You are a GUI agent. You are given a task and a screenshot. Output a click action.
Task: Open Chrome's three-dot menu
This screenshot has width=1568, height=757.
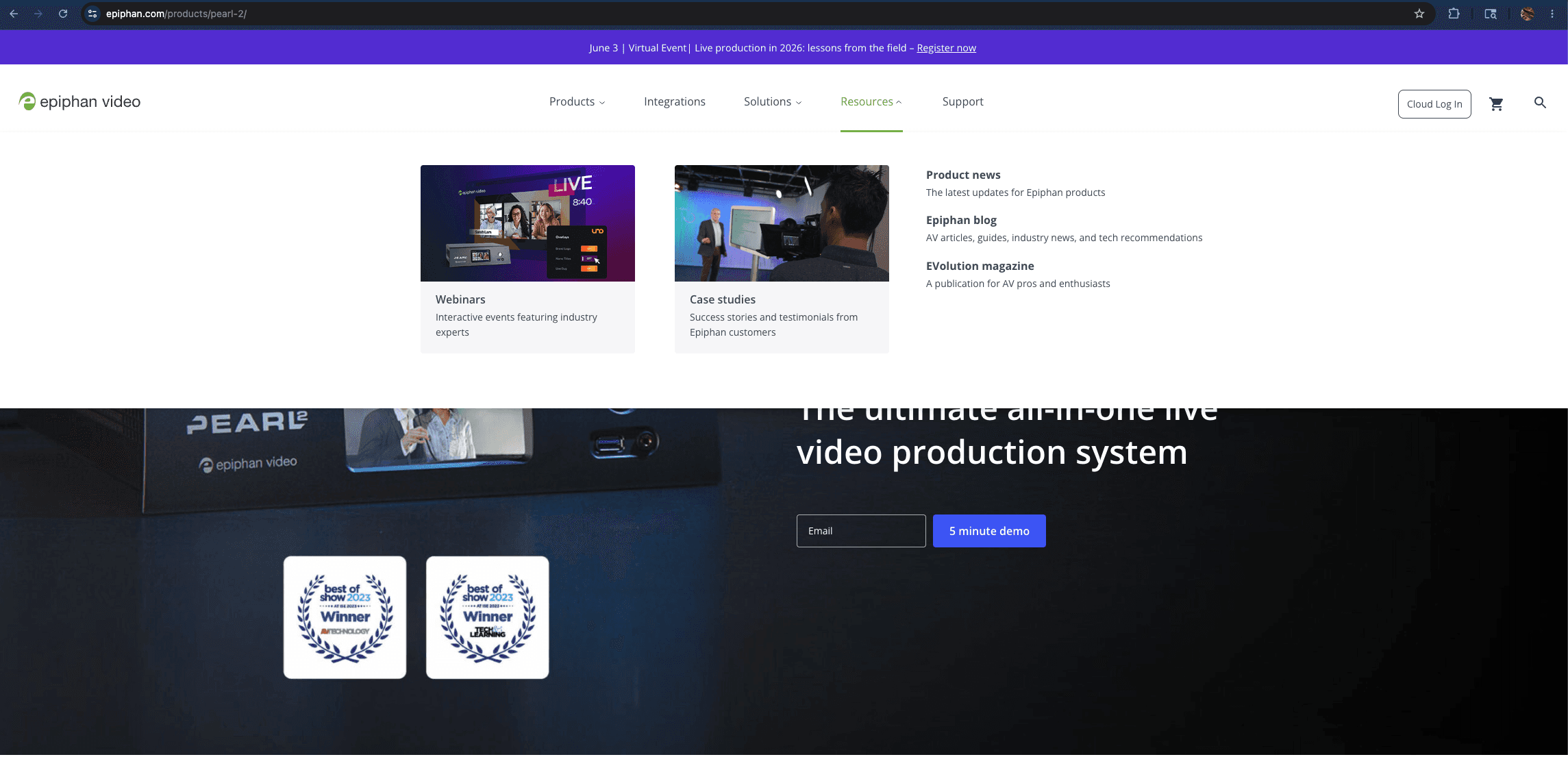[1552, 14]
